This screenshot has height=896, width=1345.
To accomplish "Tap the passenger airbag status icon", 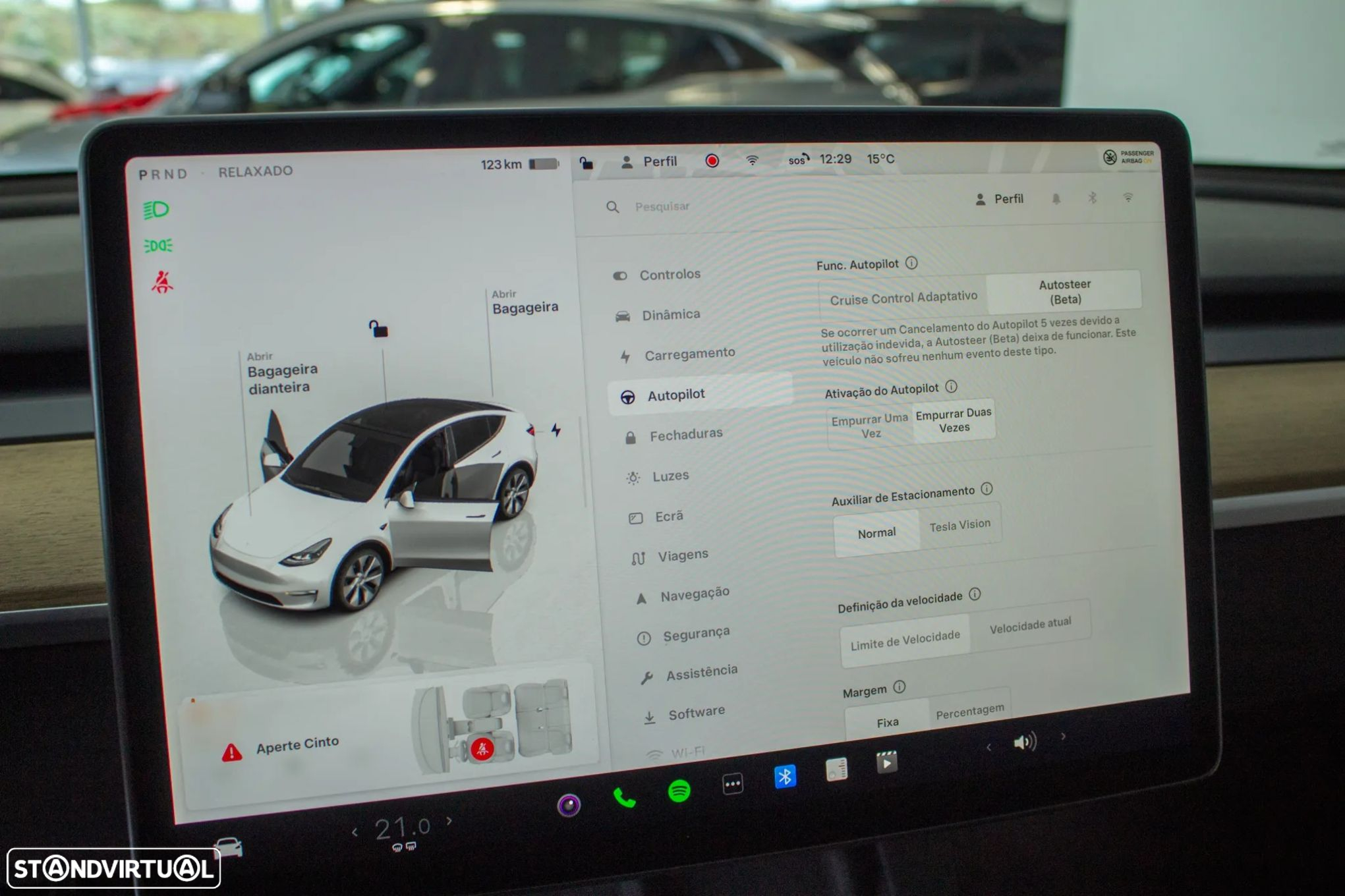I will pyautogui.click(x=1128, y=157).
